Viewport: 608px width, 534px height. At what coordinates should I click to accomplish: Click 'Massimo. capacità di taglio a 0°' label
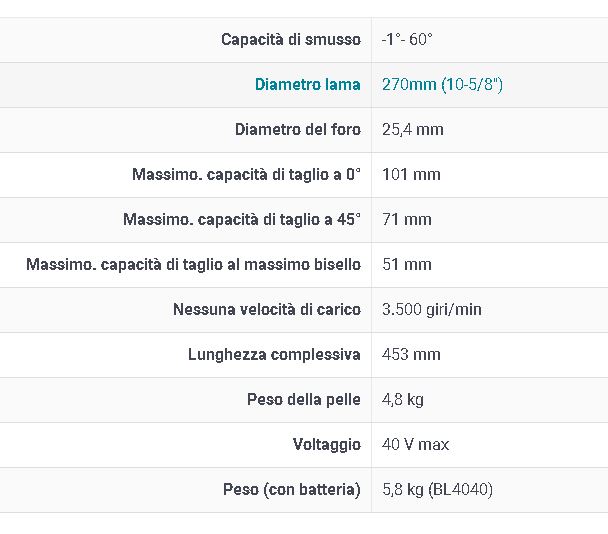pos(246,175)
